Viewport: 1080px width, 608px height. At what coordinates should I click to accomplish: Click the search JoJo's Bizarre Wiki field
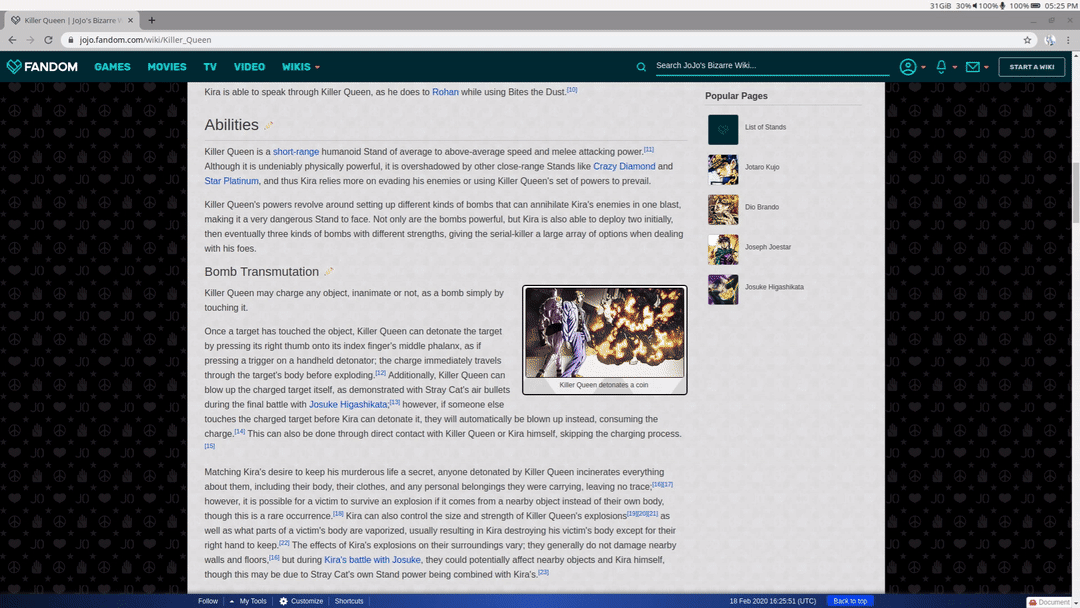pyautogui.click(x=772, y=65)
